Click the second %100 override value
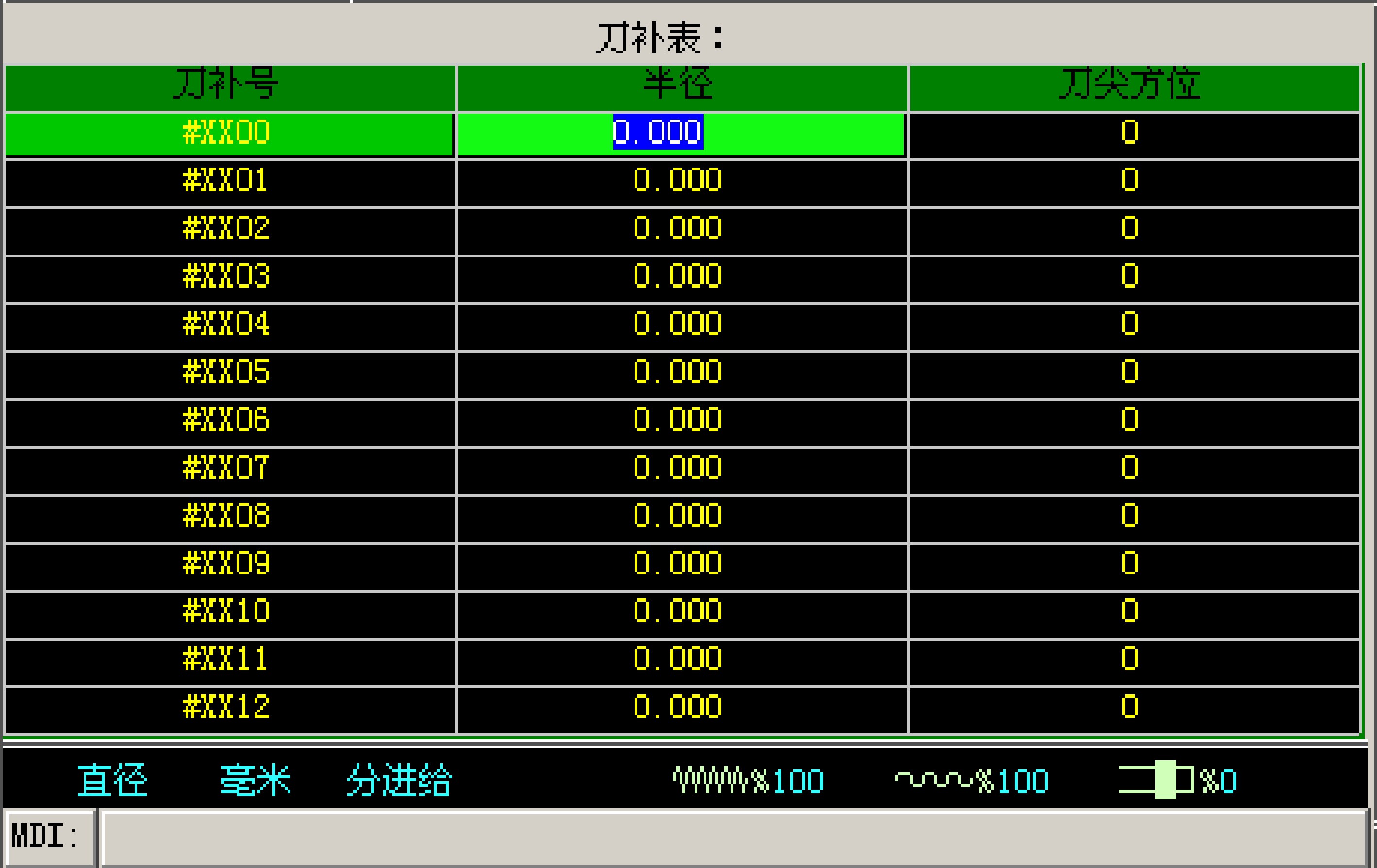This screenshot has width=1377, height=868. [x=1012, y=782]
